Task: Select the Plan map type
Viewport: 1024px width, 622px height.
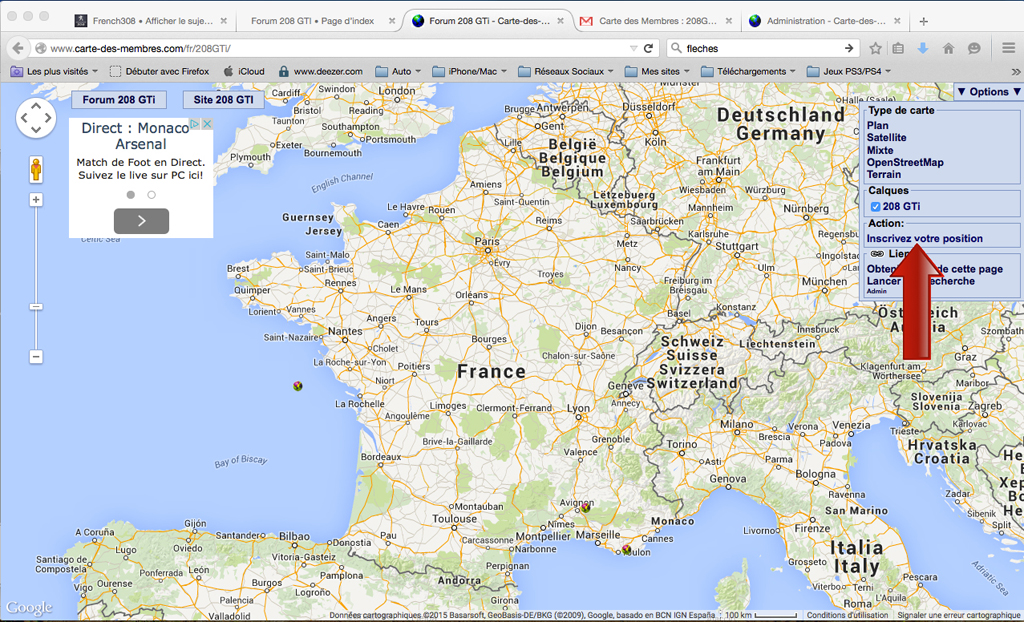Action: click(x=877, y=125)
